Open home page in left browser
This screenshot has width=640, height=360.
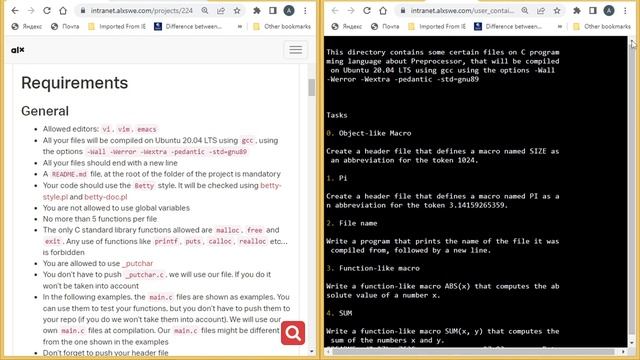62,11
